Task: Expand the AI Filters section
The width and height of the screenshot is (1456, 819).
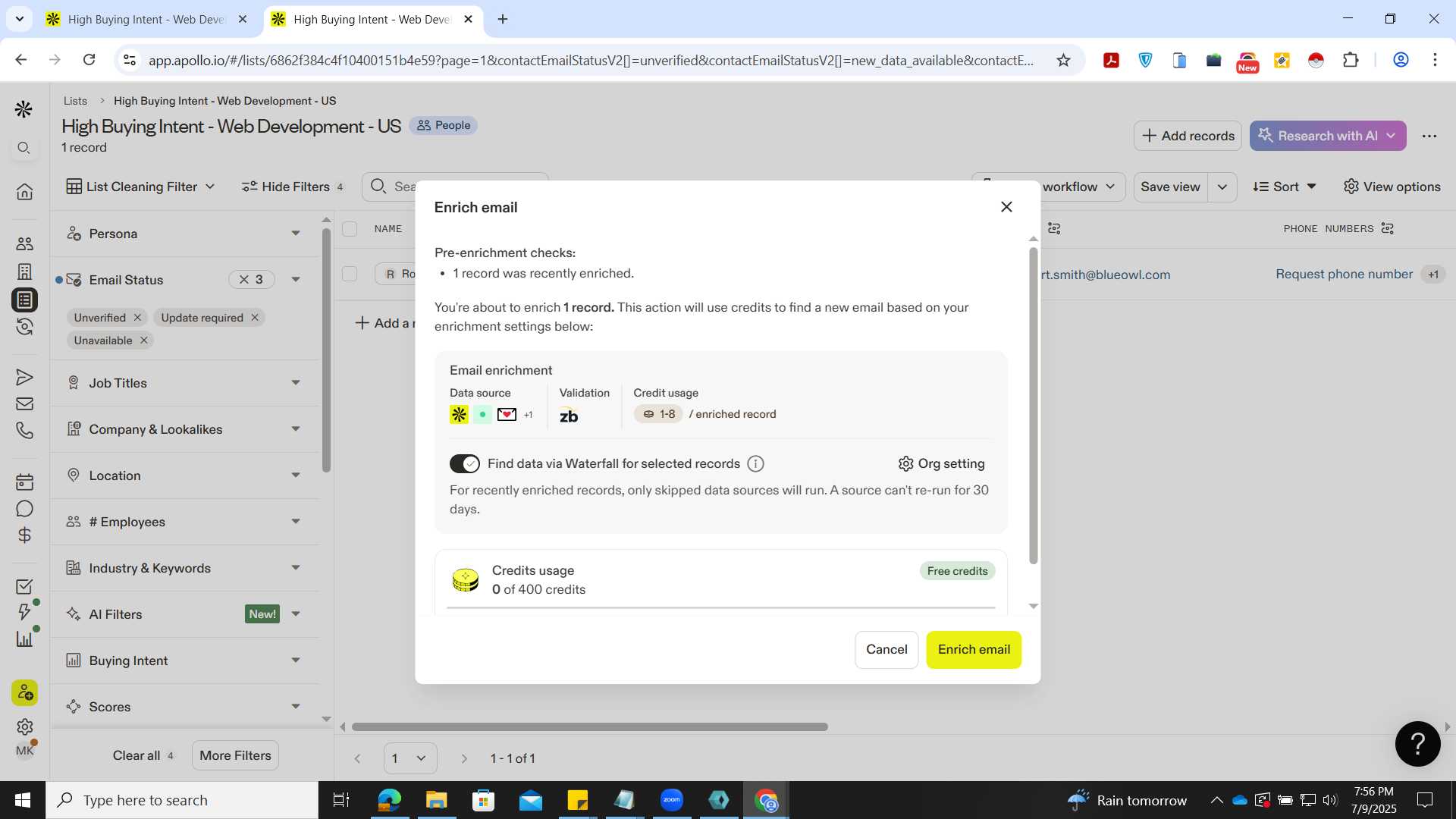Action: point(296,614)
